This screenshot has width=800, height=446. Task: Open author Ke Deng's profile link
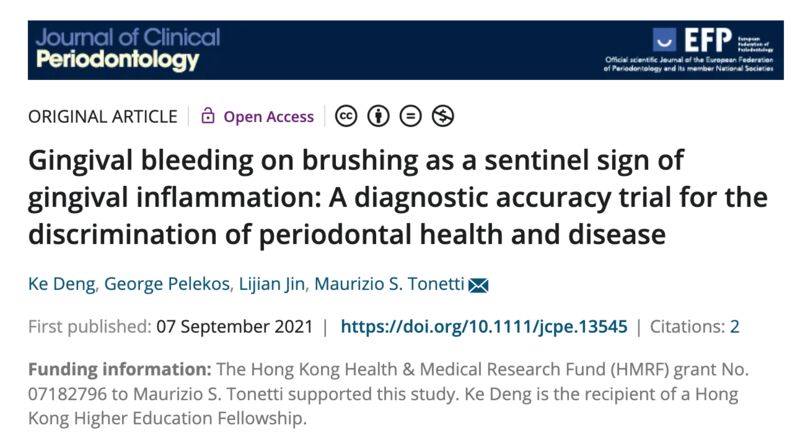coord(62,284)
